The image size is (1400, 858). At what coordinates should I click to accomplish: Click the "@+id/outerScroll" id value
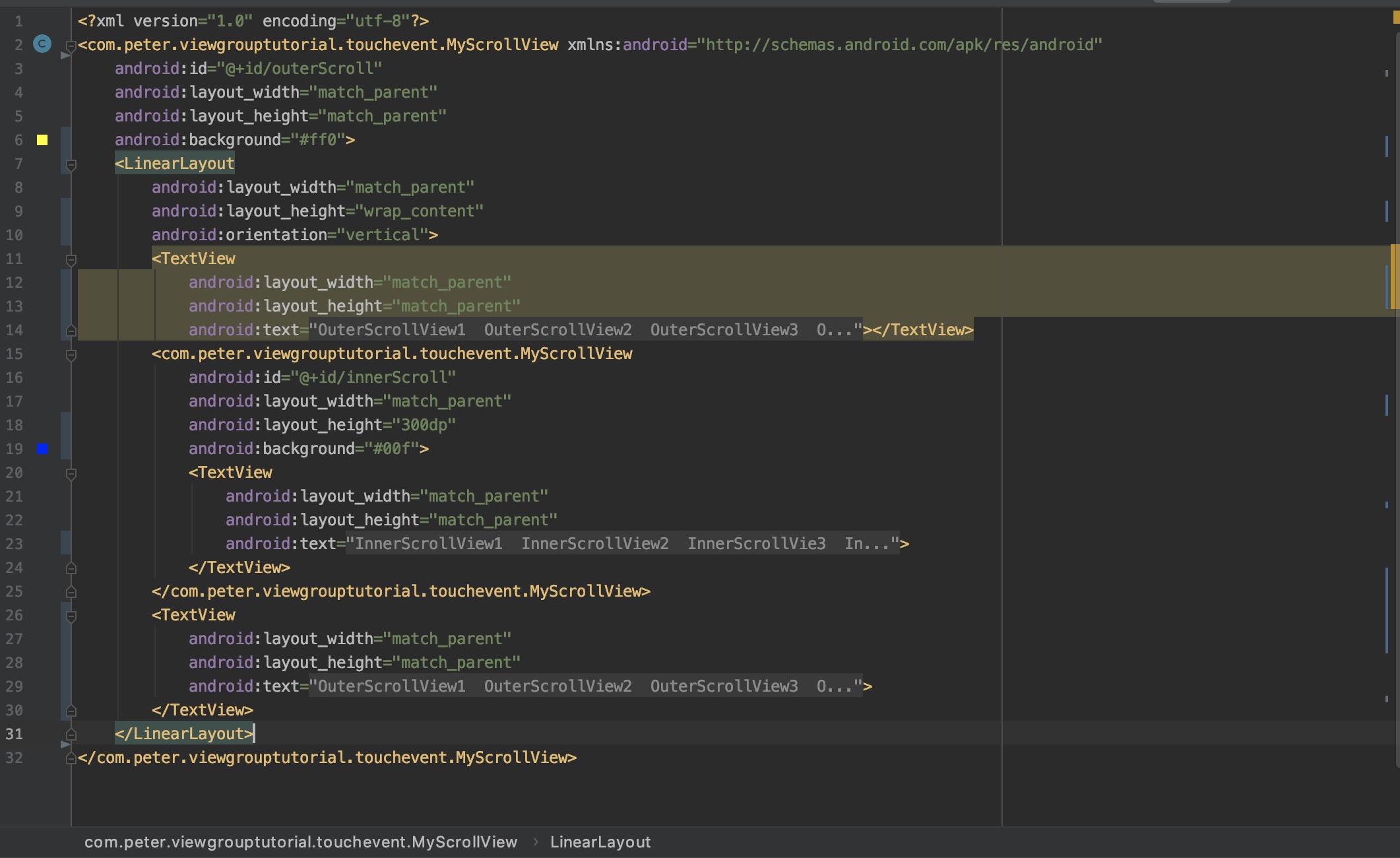click(300, 69)
